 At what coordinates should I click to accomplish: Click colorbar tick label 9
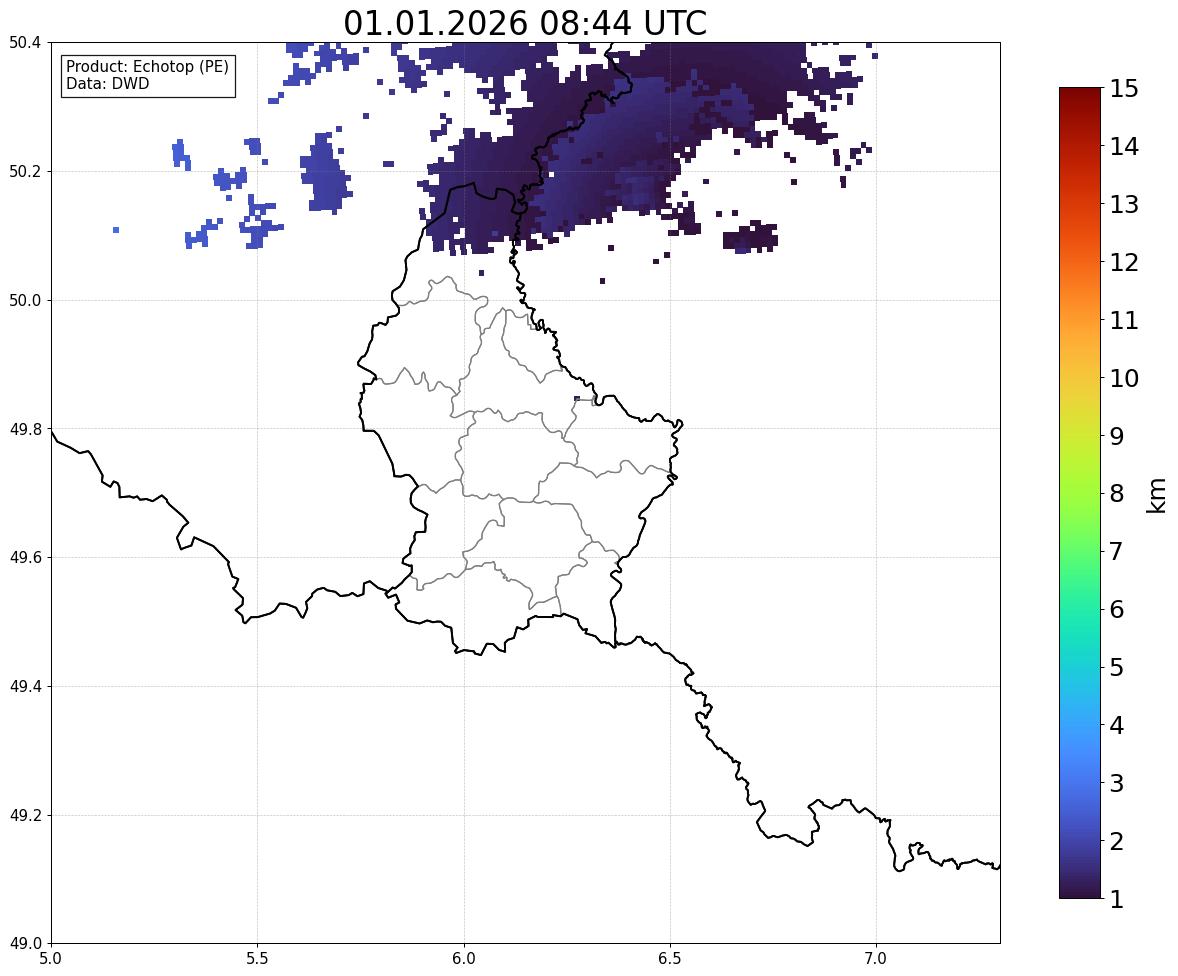coord(1117,435)
